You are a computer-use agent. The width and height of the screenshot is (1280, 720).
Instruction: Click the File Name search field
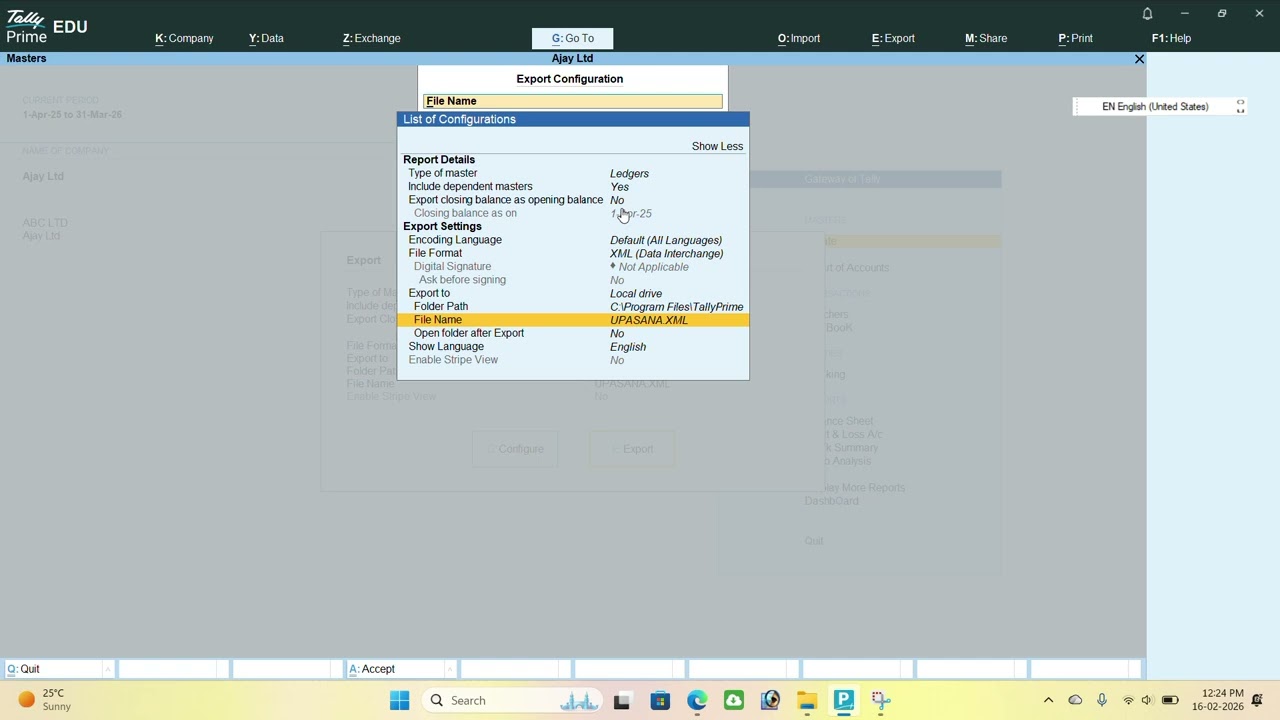coord(573,101)
